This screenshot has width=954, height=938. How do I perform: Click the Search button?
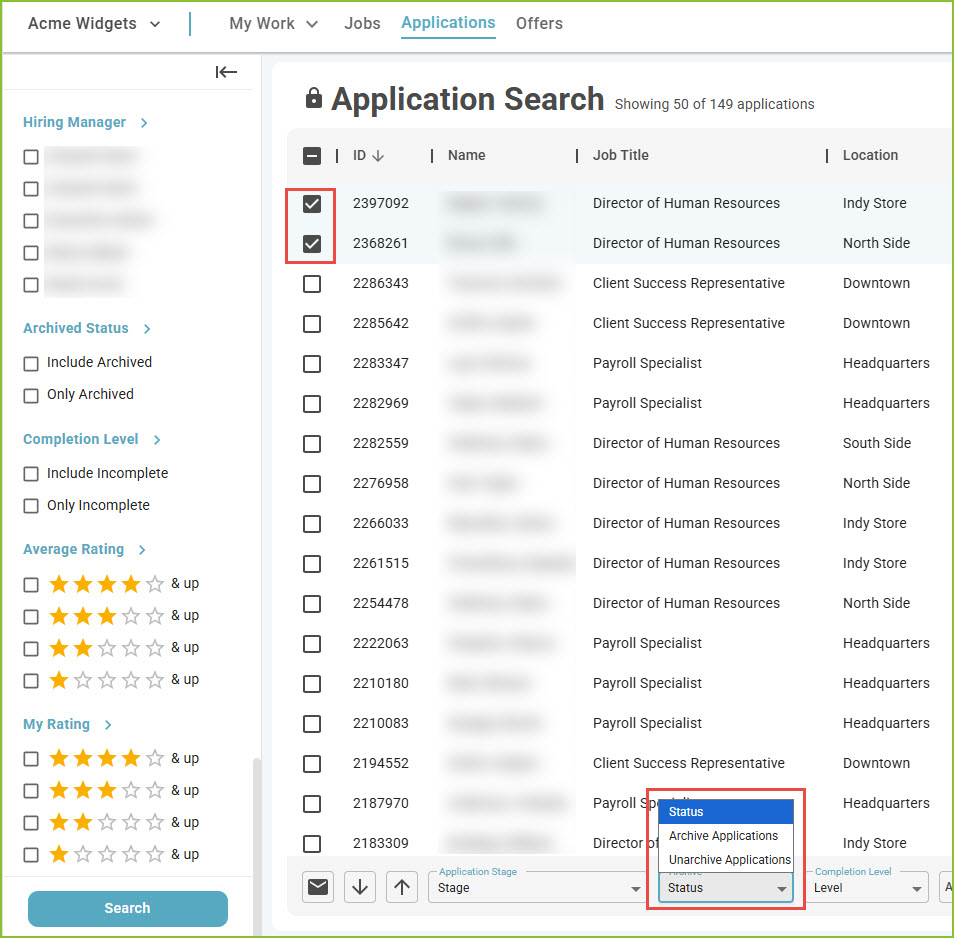point(128,908)
